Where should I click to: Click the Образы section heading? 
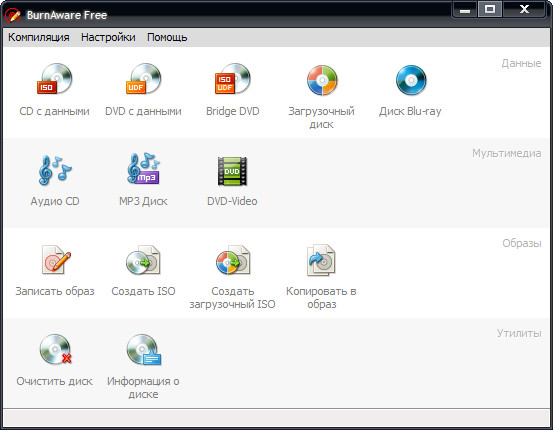point(522,243)
